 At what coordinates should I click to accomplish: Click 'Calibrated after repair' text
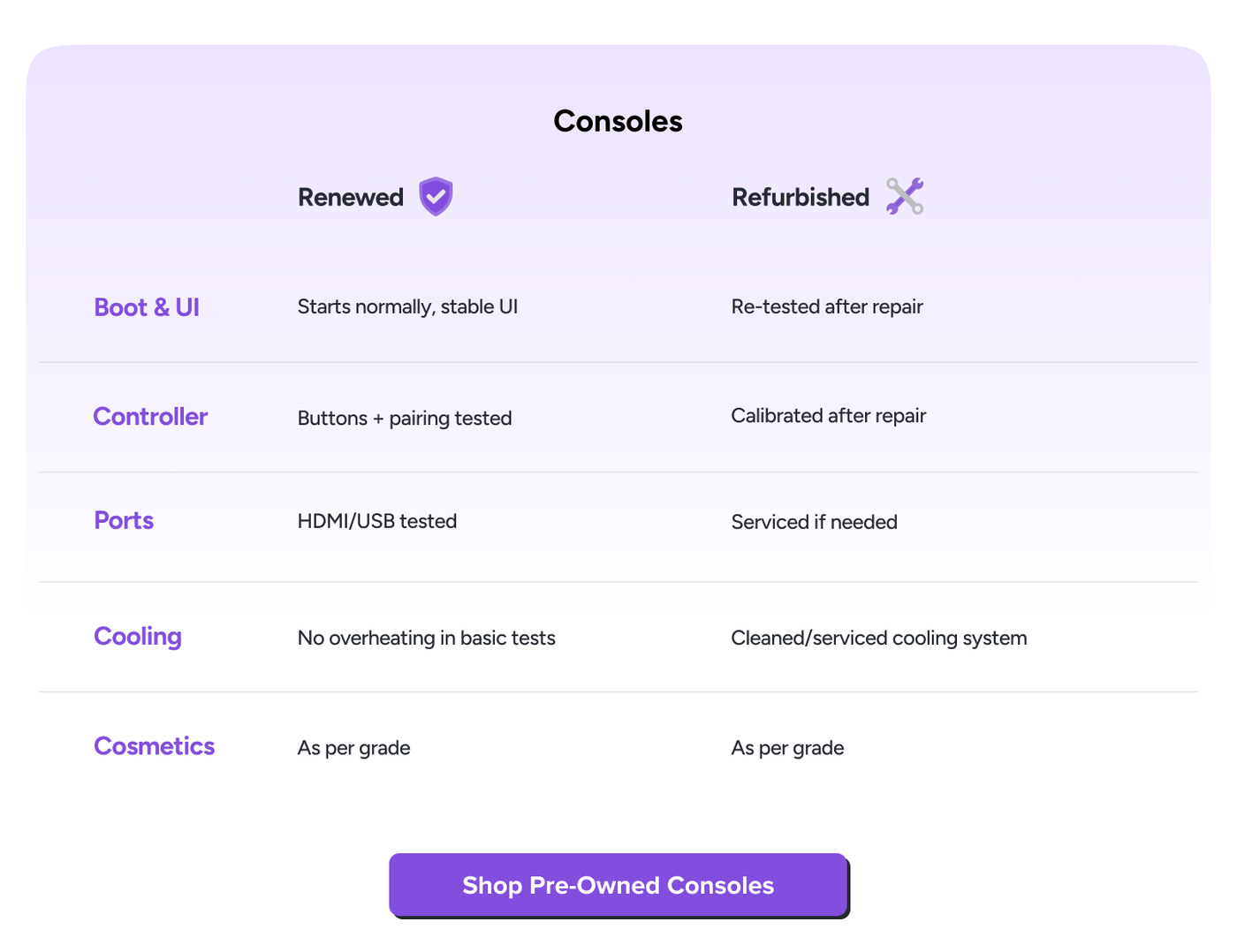(829, 416)
